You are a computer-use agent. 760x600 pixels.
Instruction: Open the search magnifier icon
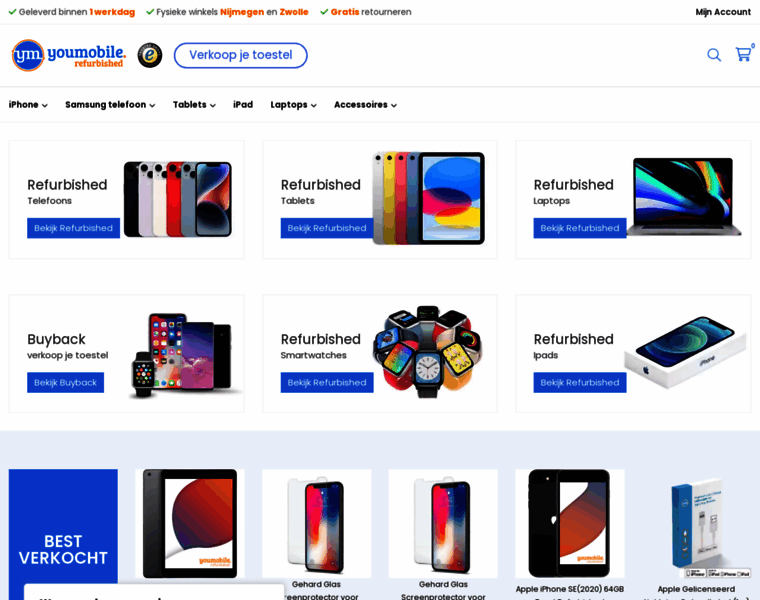coord(713,55)
